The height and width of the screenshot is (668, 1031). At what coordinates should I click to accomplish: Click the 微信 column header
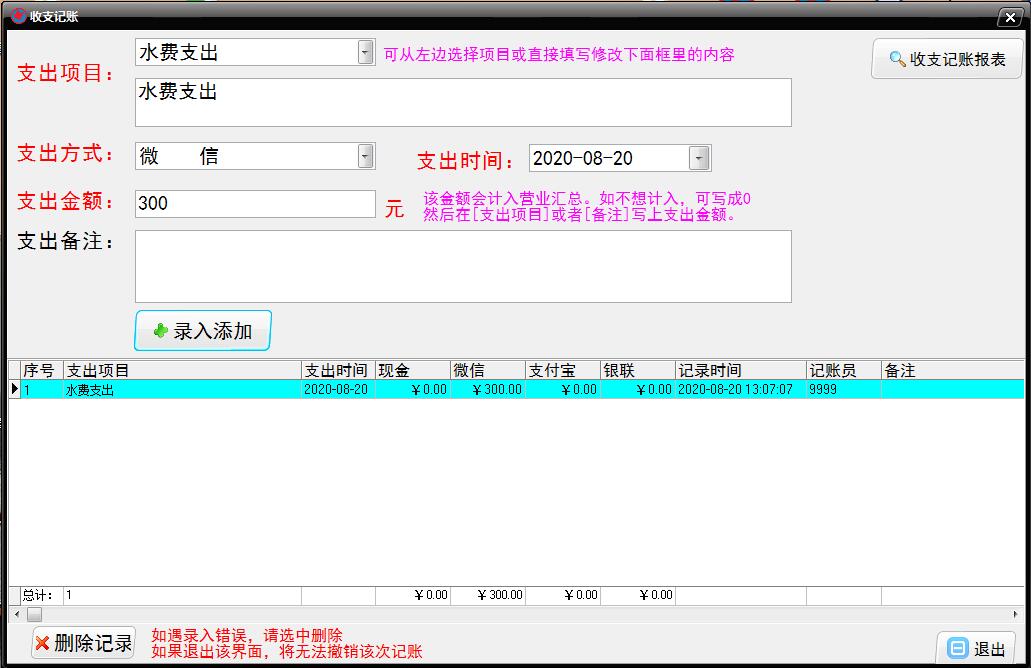coord(487,371)
